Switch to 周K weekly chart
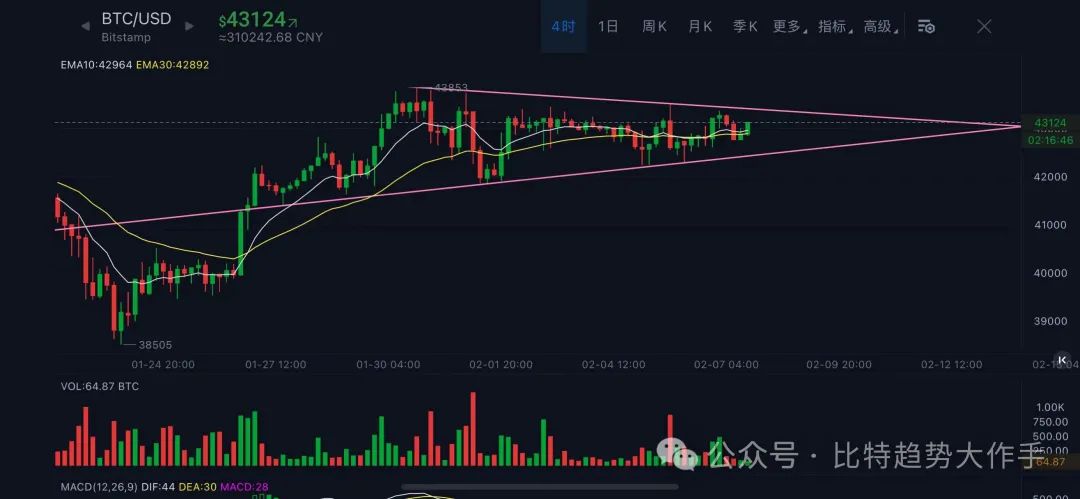The width and height of the screenshot is (1080, 499). click(654, 27)
